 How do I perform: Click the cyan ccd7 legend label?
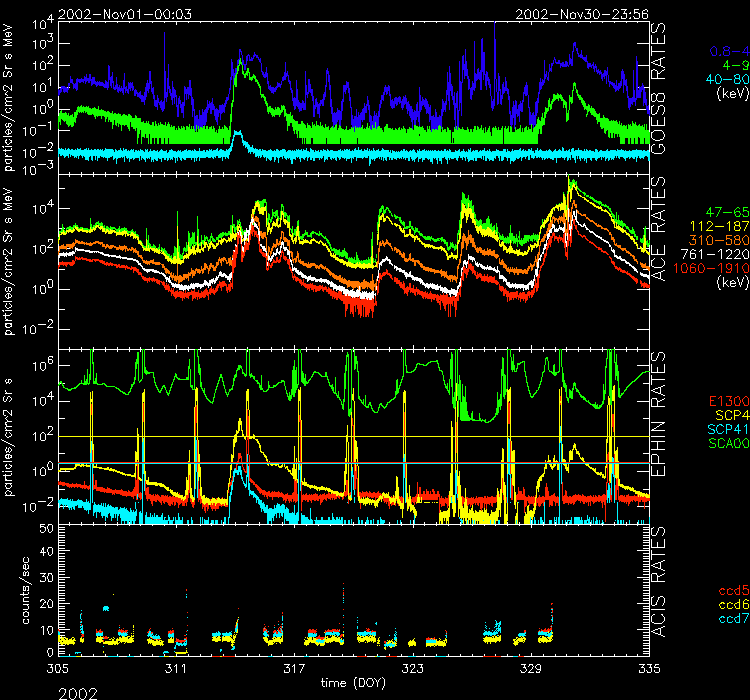[732, 620]
